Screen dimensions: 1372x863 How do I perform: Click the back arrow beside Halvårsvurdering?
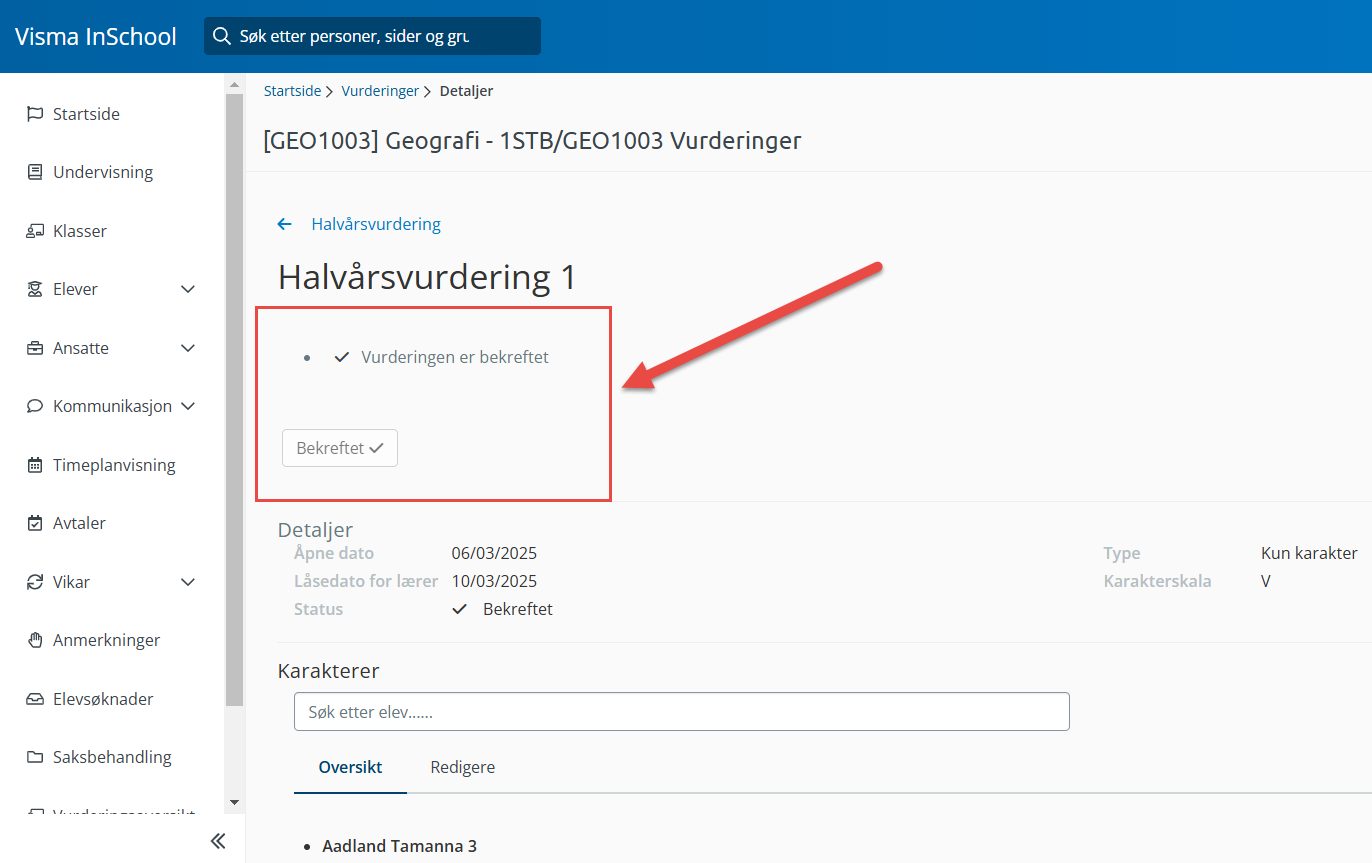pos(285,224)
